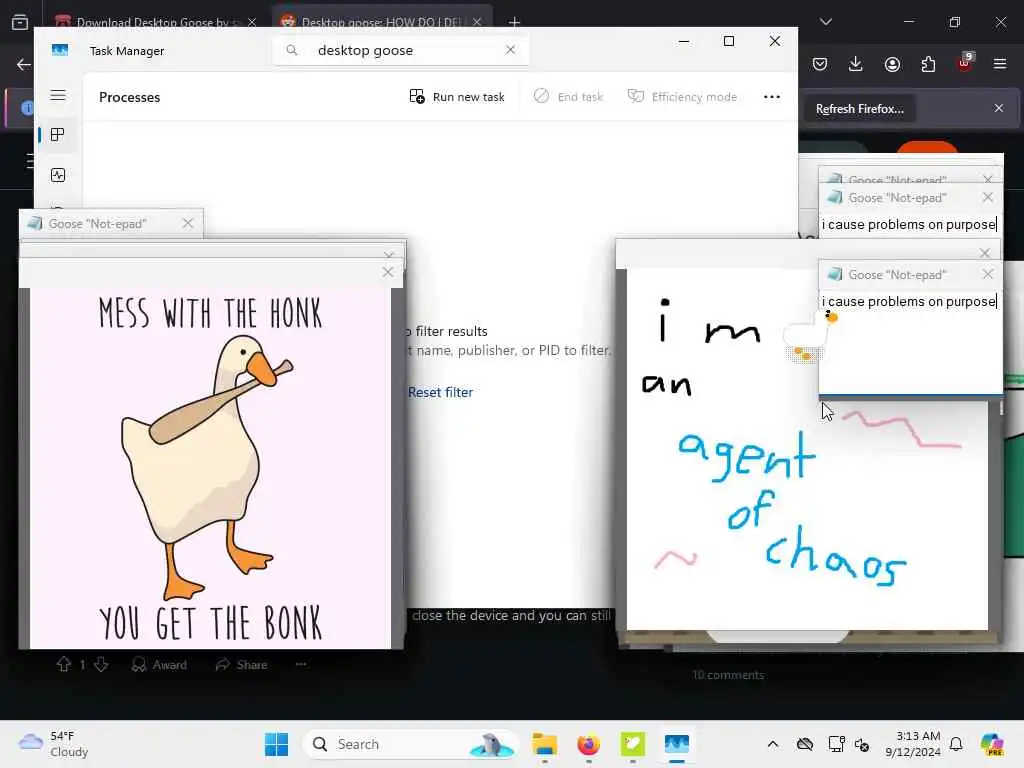
Task: Click the upper 'i cause problems on purpose' text
Action: click(909, 224)
